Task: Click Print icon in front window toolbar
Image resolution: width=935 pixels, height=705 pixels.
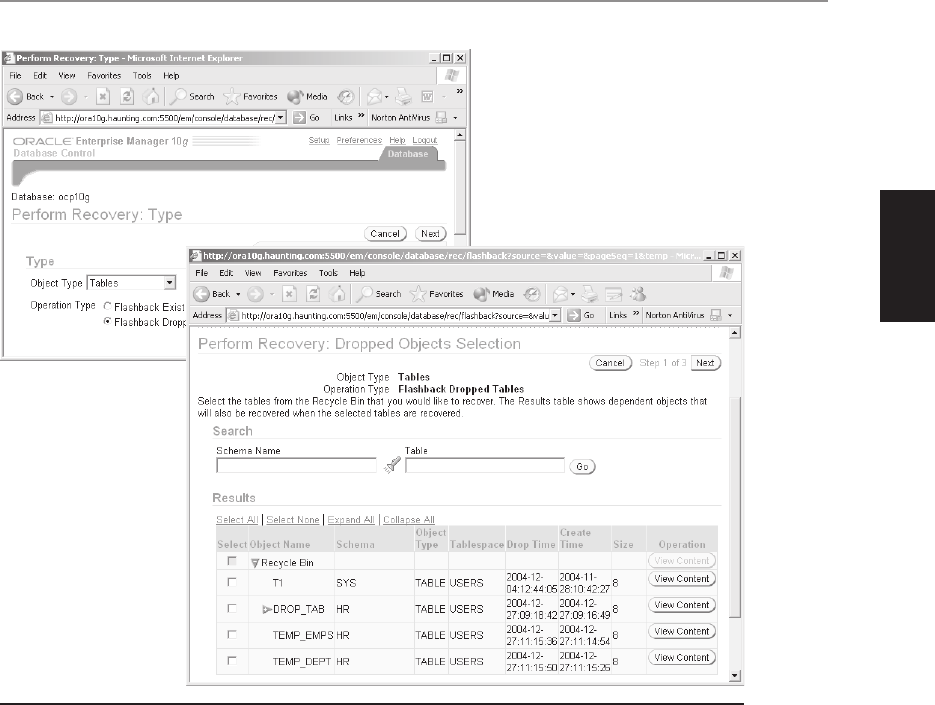Action: [x=589, y=294]
